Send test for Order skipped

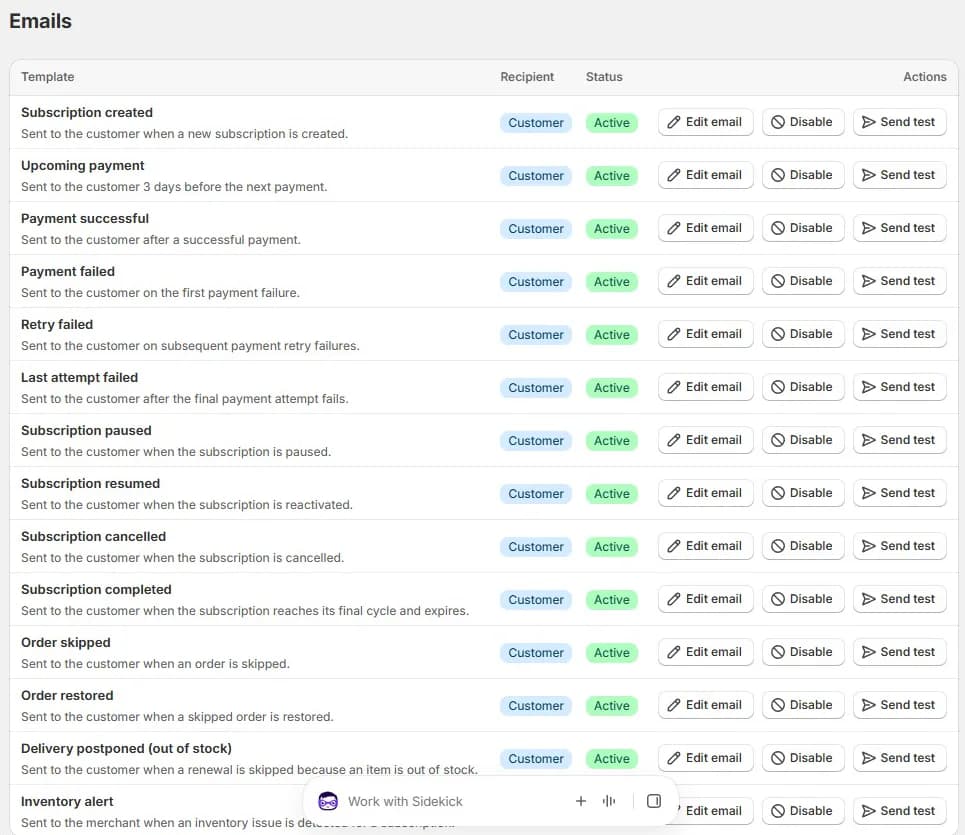[899, 651]
